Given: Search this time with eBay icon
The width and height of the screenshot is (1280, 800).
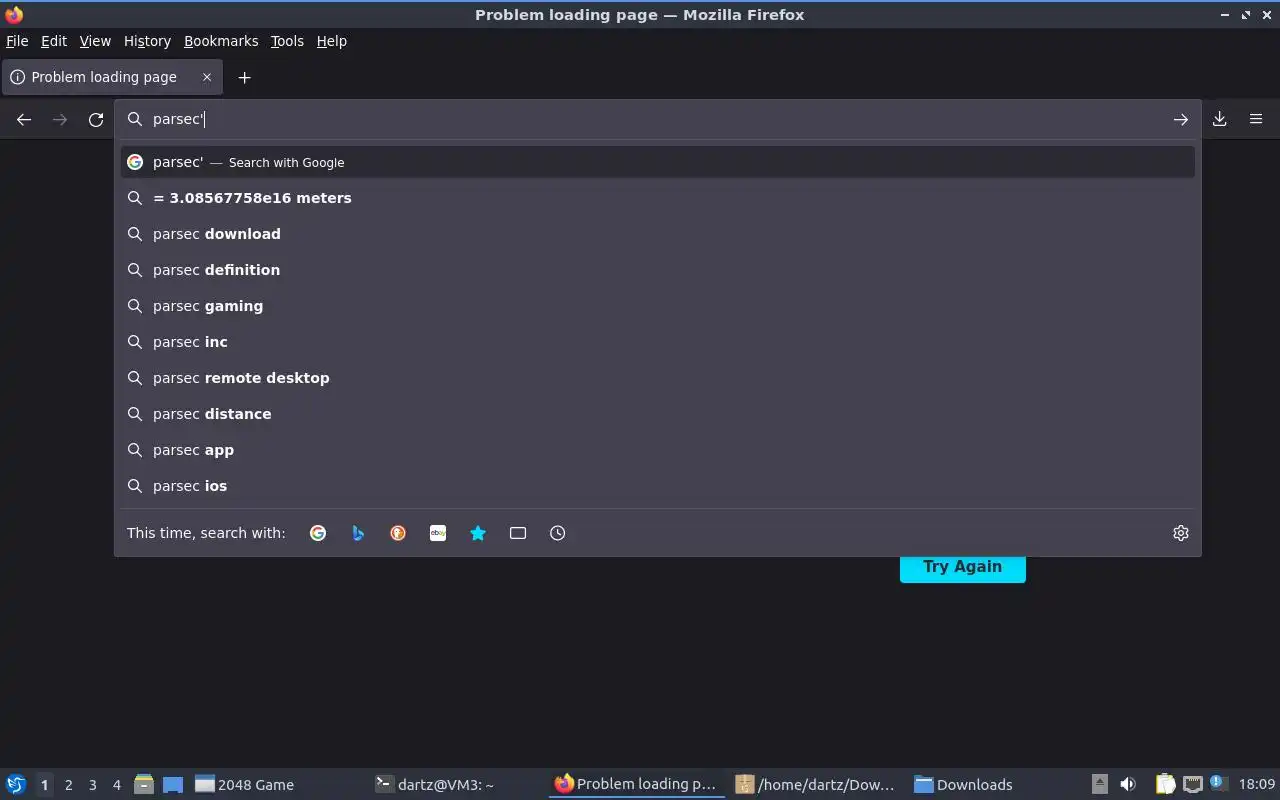Looking at the screenshot, I should (x=438, y=533).
